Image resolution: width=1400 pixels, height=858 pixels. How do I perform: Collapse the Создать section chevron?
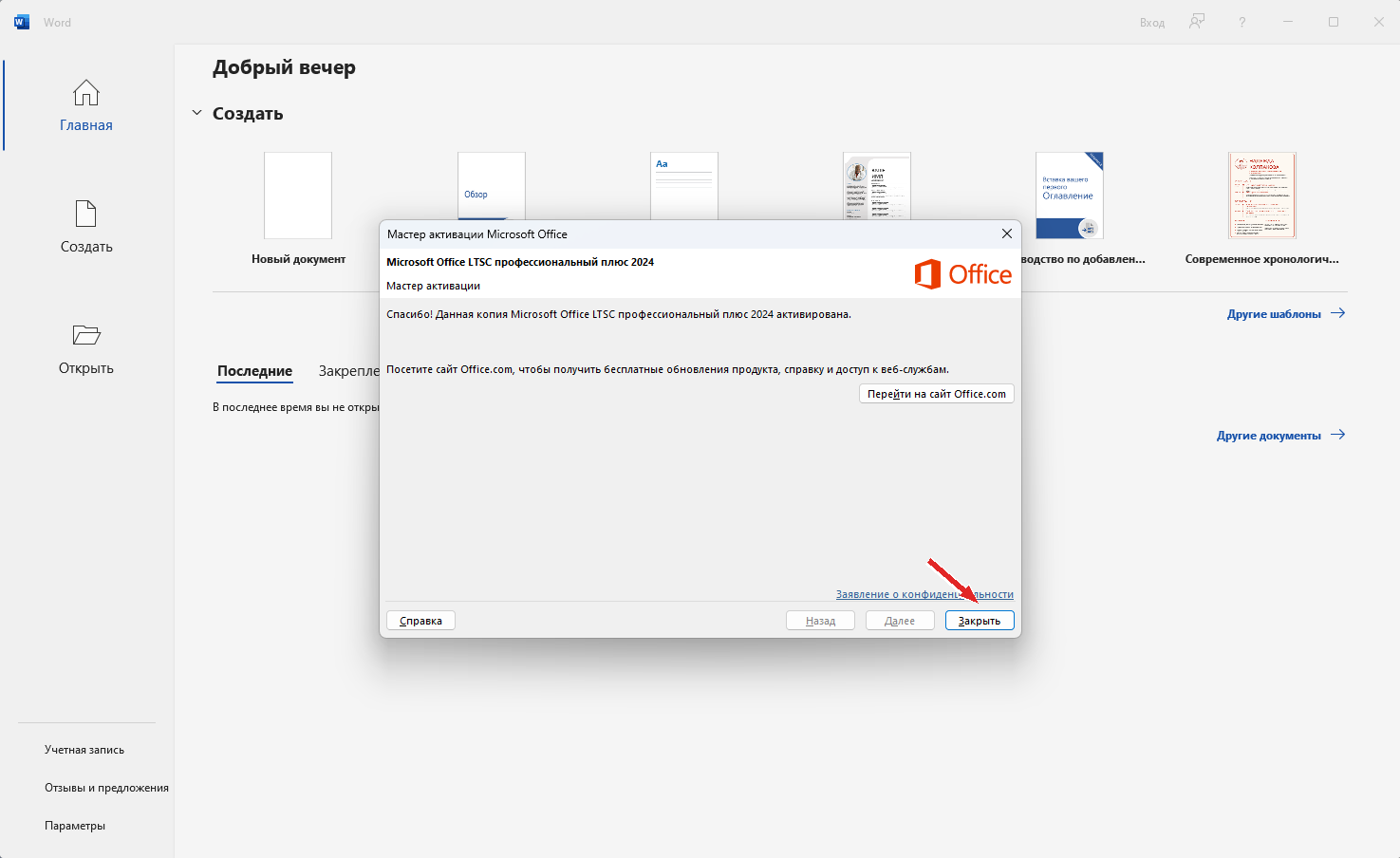[x=197, y=113]
